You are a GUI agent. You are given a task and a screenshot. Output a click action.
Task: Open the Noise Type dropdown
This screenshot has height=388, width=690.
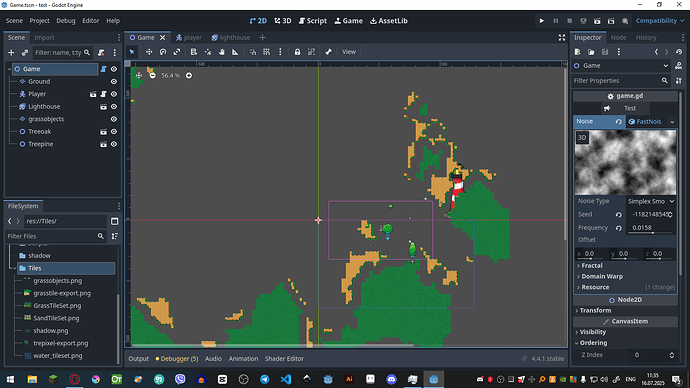(651, 201)
